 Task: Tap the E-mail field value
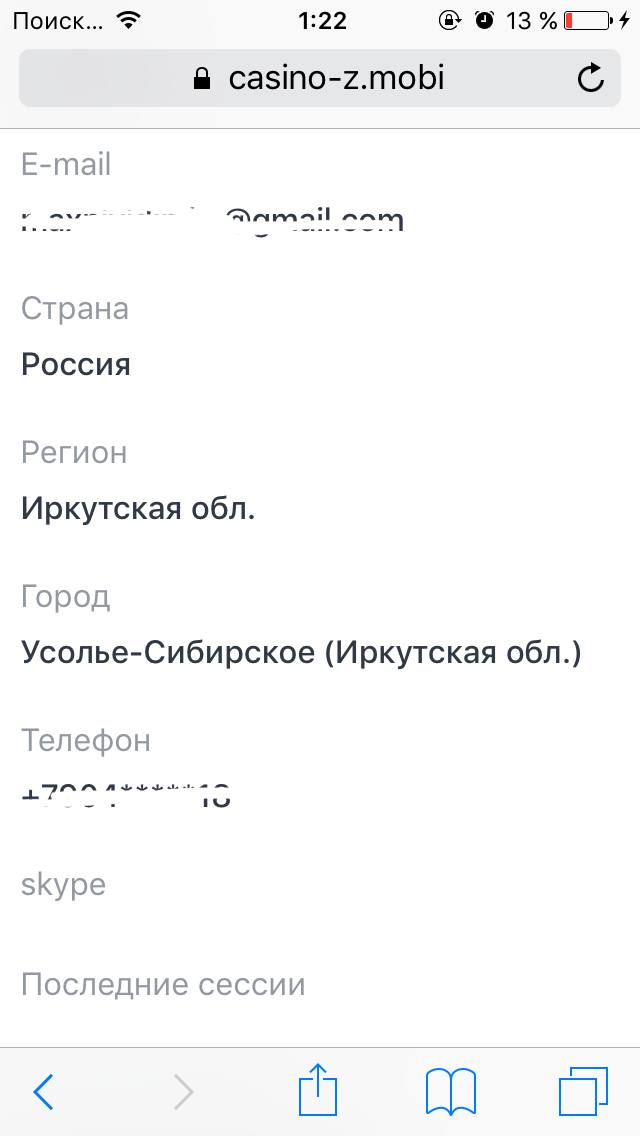click(x=212, y=220)
